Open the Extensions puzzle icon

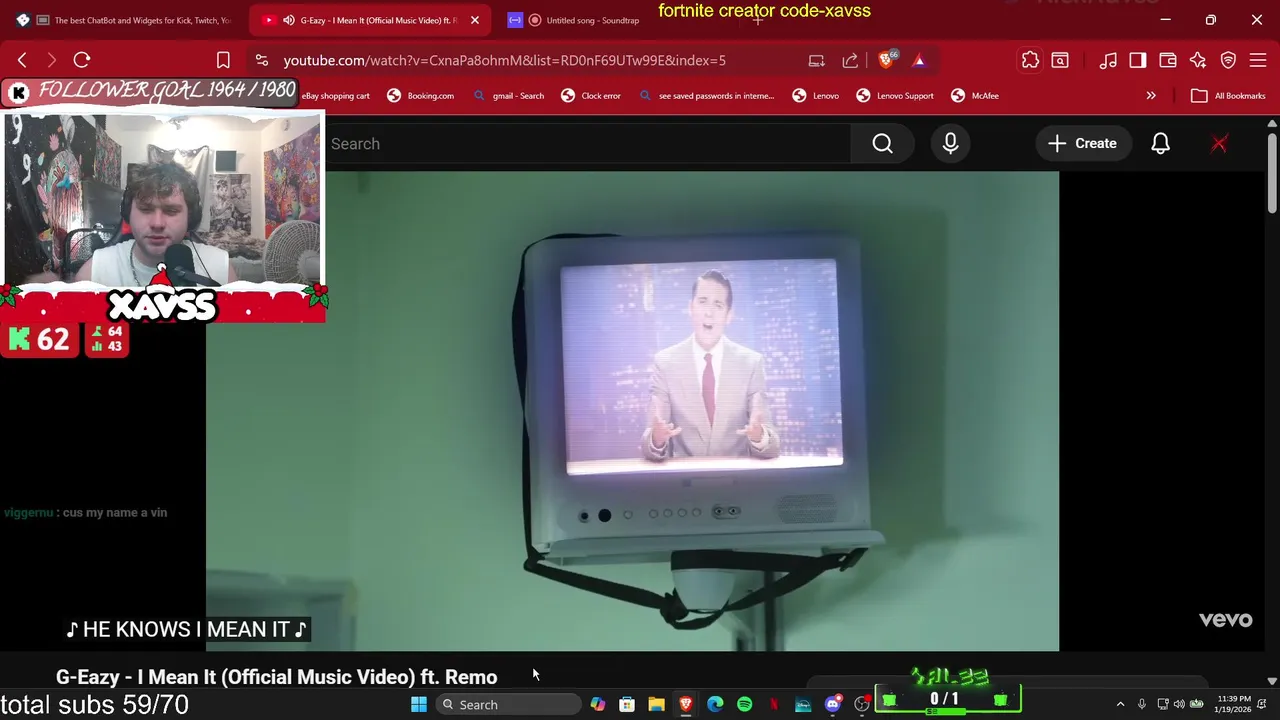pos(1030,60)
